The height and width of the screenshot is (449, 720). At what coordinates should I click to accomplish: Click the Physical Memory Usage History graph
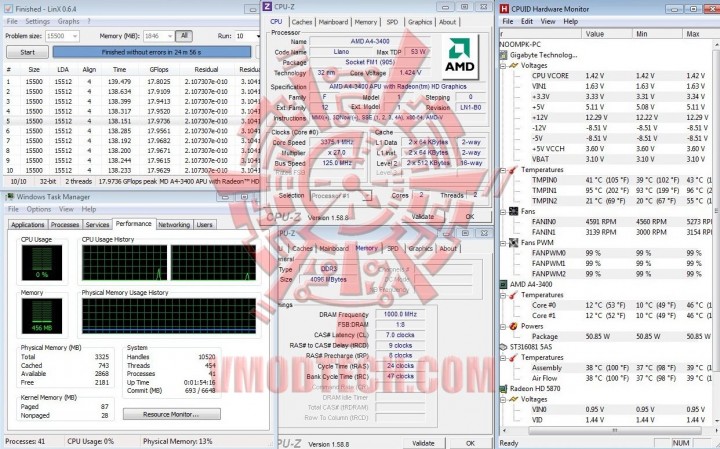pyautogui.click(x=169, y=316)
